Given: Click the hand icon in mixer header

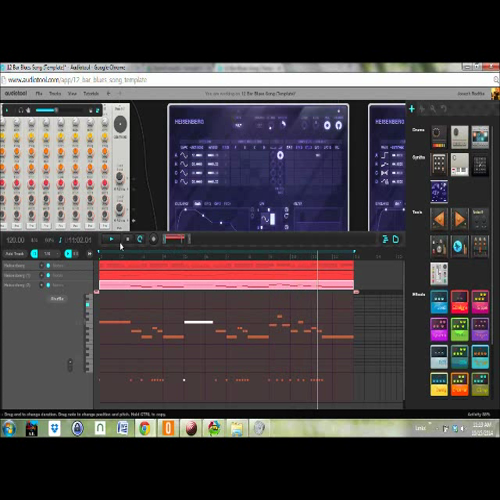Looking at the screenshot, I should pyautogui.click(x=28, y=110).
